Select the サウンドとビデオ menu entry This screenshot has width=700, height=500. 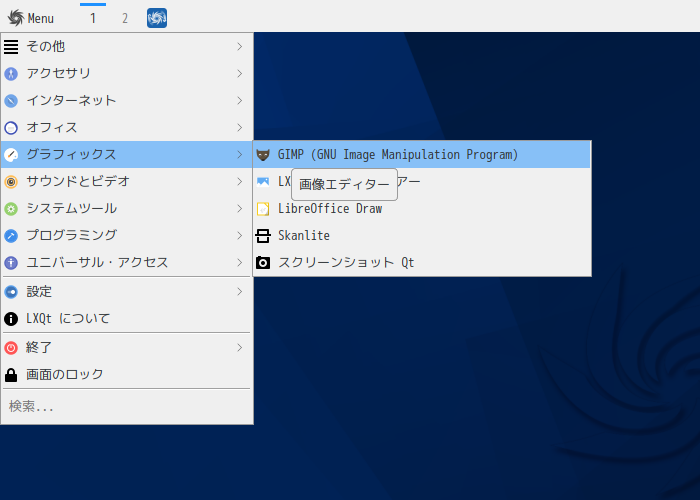(127, 182)
